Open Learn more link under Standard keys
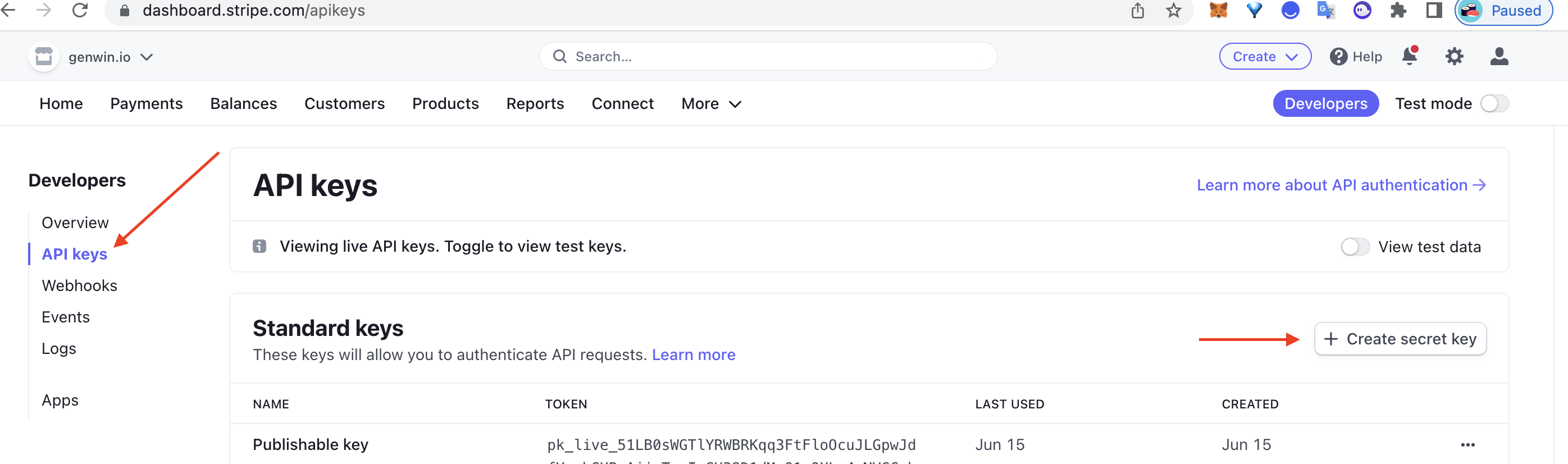This screenshot has width=1568, height=464. pos(694,355)
